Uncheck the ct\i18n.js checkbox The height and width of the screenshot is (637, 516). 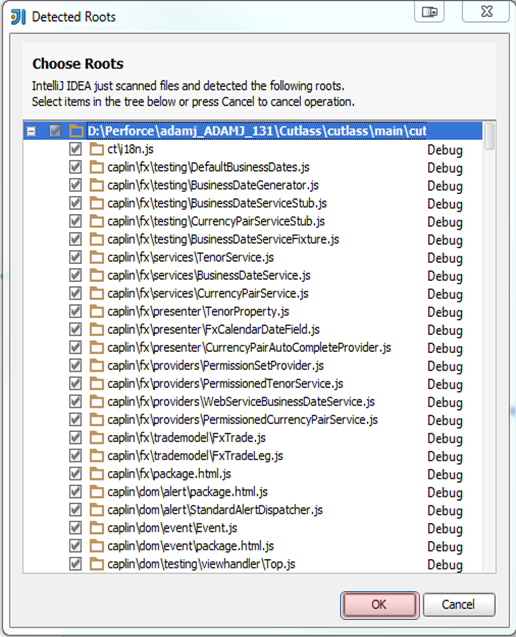pyautogui.click(x=75, y=149)
